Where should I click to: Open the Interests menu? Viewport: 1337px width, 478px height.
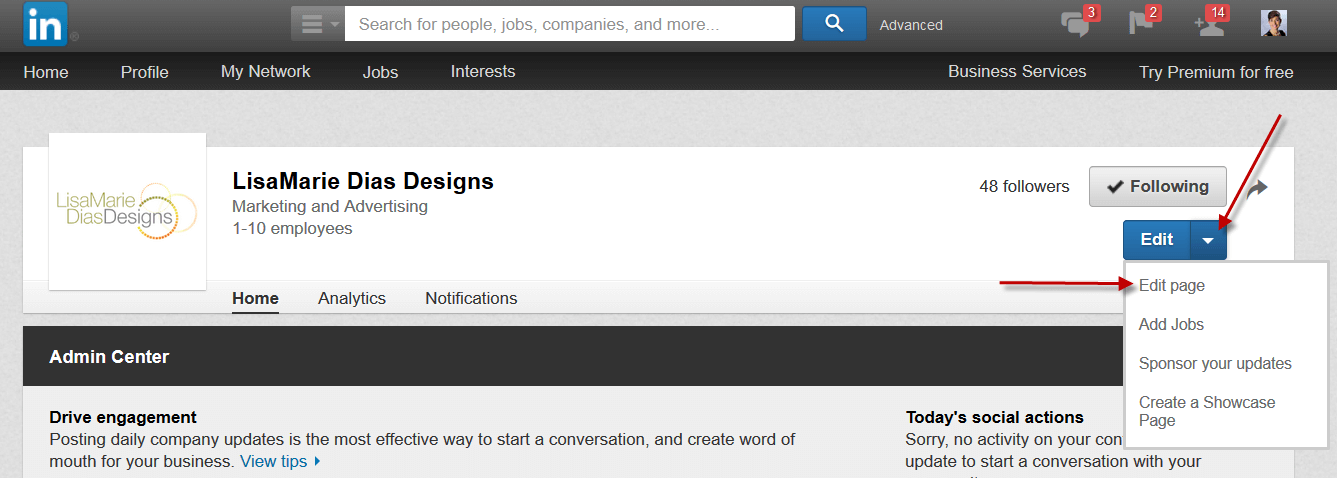[x=483, y=72]
